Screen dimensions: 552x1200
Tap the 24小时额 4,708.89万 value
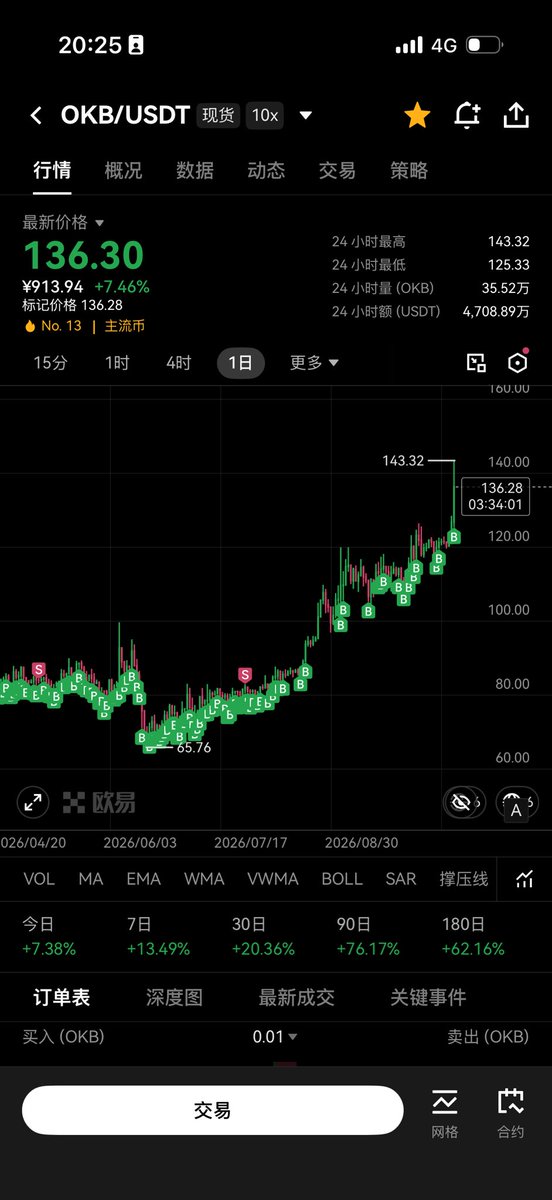(497, 312)
